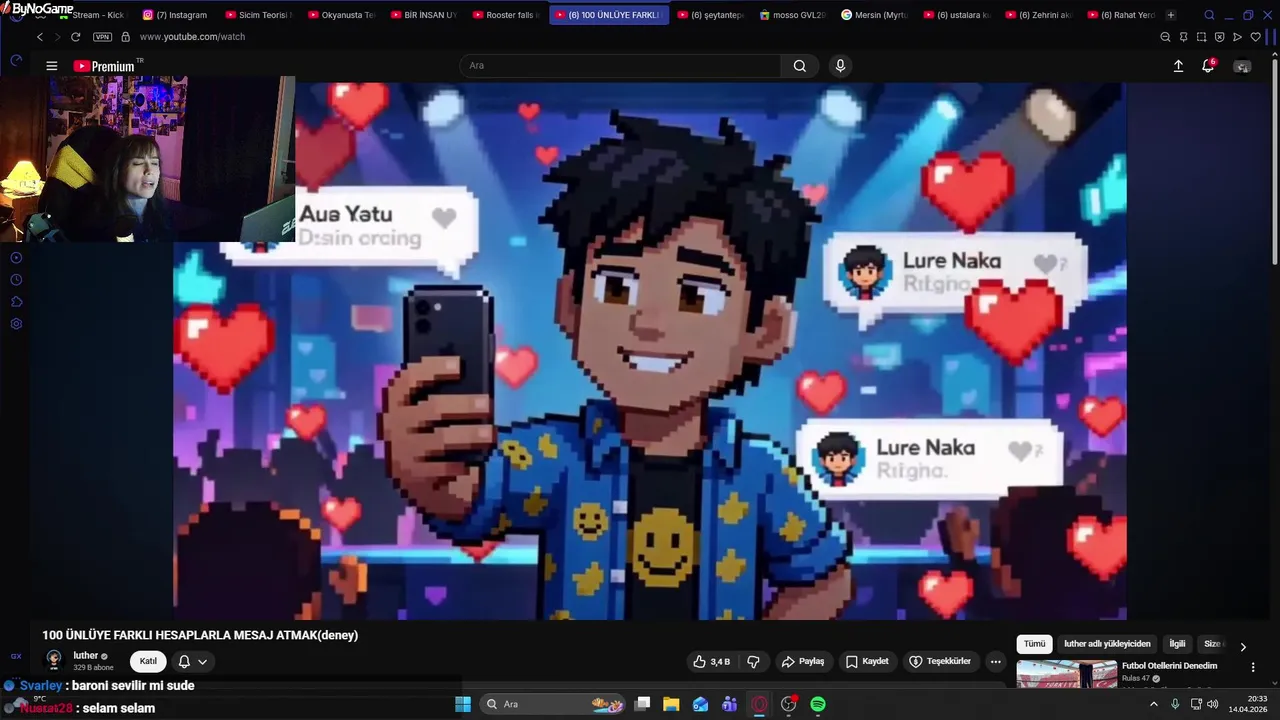The width and height of the screenshot is (1280, 720).
Task: Open Opera GX from the taskbar
Action: point(759,704)
